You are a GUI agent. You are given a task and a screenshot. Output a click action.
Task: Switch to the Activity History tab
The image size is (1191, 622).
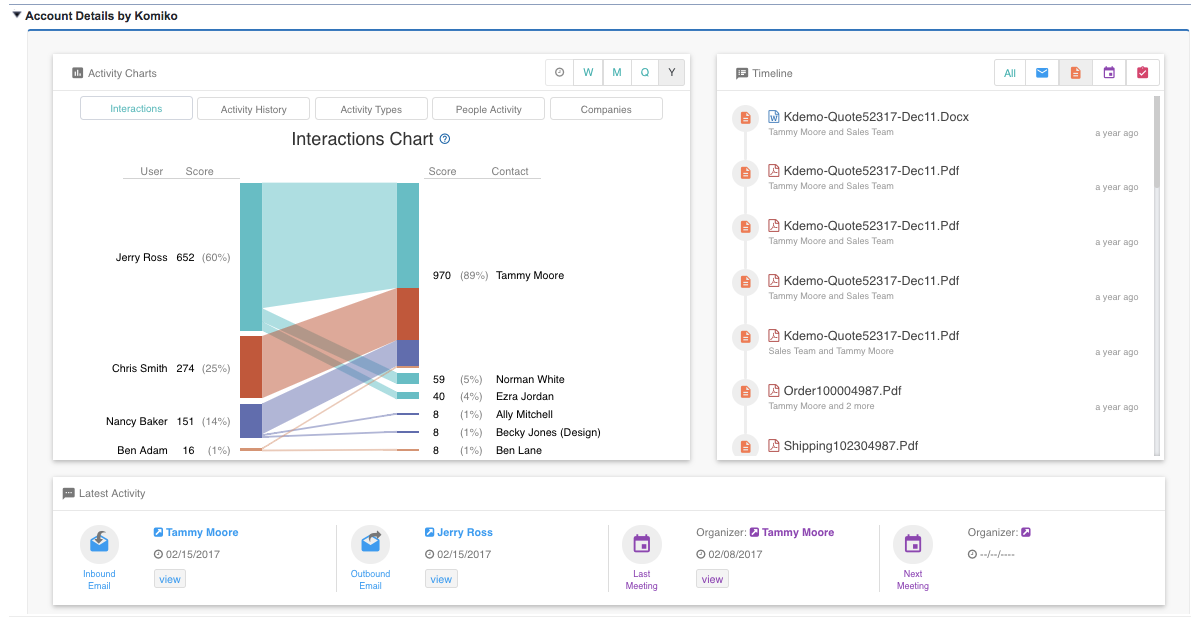pyautogui.click(x=253, y=108)
